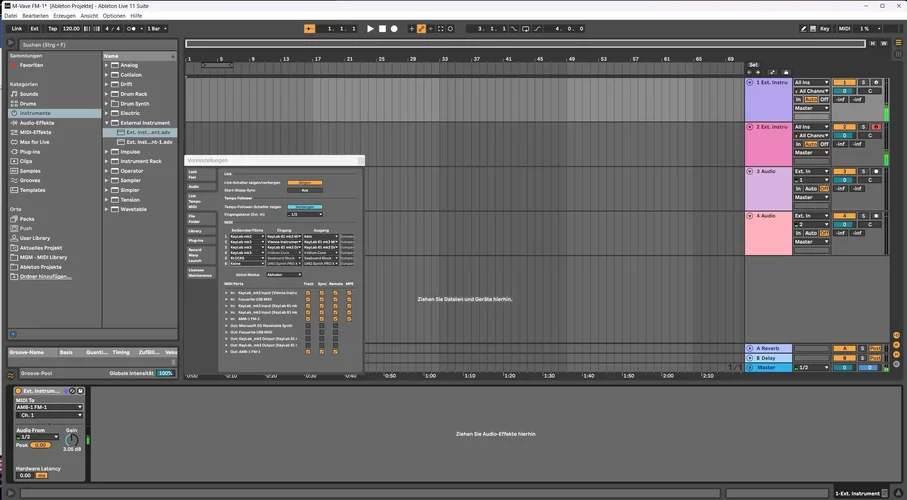907x500 pixels.
Task: Click the Verbergen Tempo-Follower button
Action: tap(305, 207)
